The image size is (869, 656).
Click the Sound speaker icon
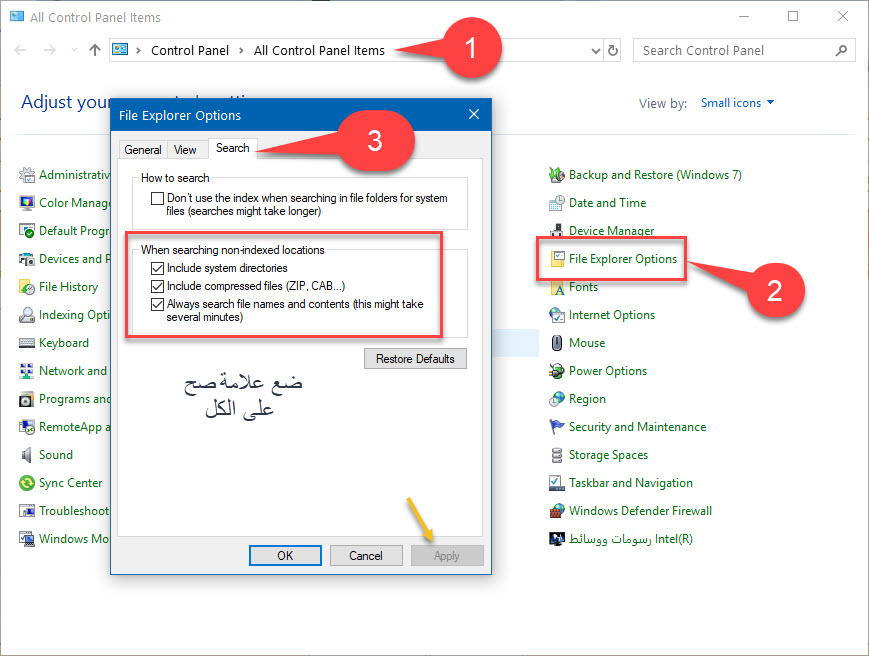(28, 455)
